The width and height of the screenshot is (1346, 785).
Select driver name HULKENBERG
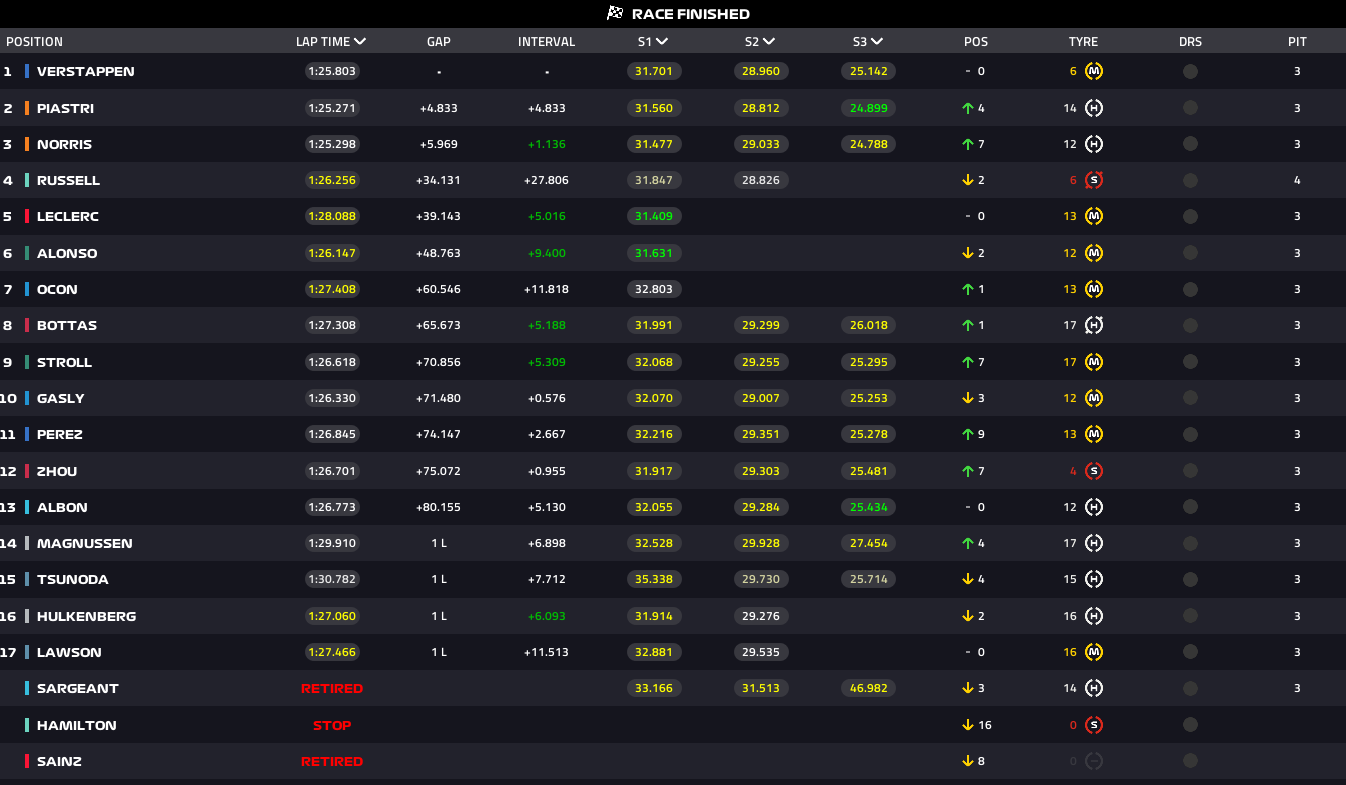tap(87, 616)
